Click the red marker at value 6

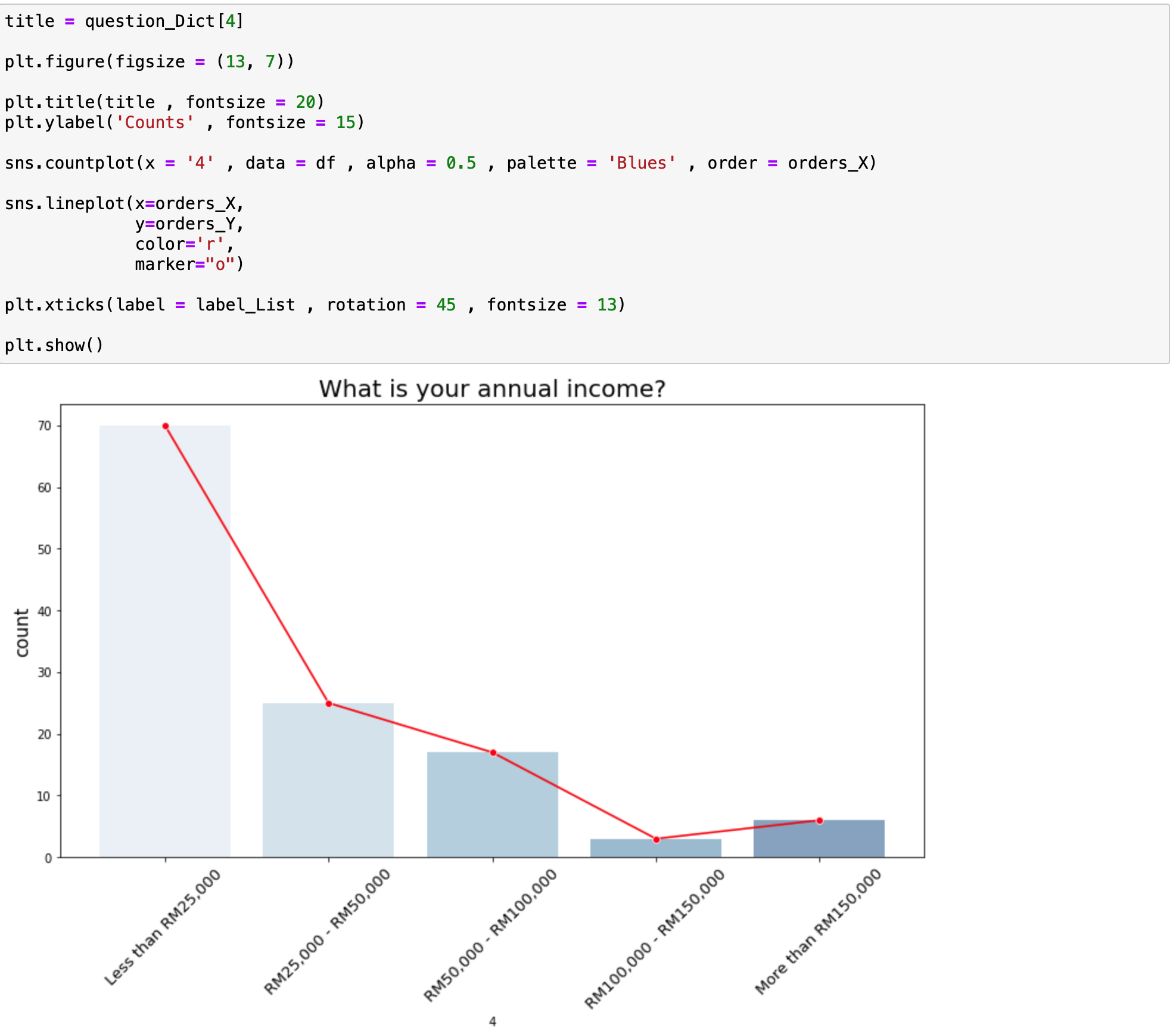(x=820, y=821)
